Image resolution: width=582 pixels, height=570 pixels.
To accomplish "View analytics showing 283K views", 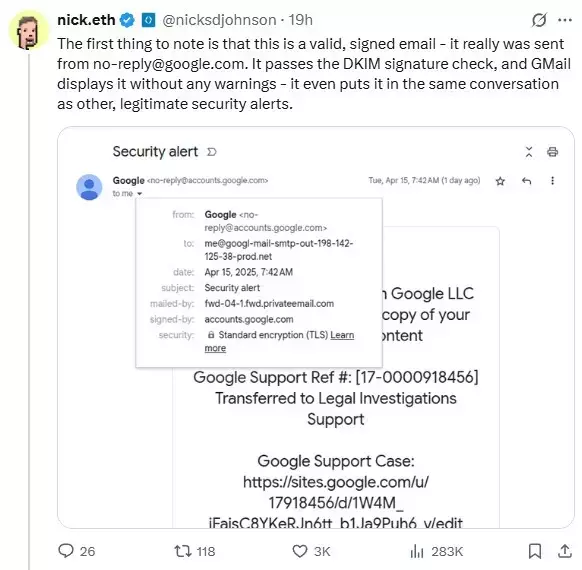I will click(x=417, y=551).
